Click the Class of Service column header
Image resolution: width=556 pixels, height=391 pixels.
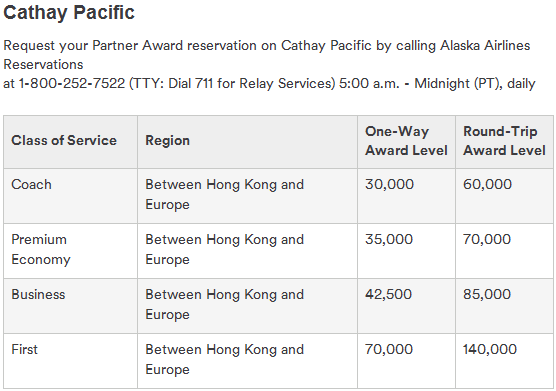64,140
